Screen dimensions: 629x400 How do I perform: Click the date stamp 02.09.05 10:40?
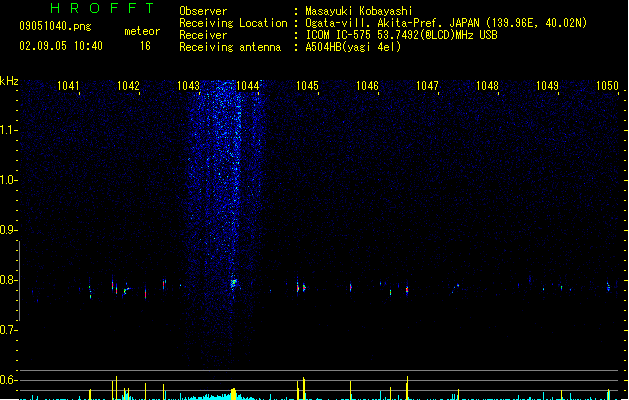[61, 46]
